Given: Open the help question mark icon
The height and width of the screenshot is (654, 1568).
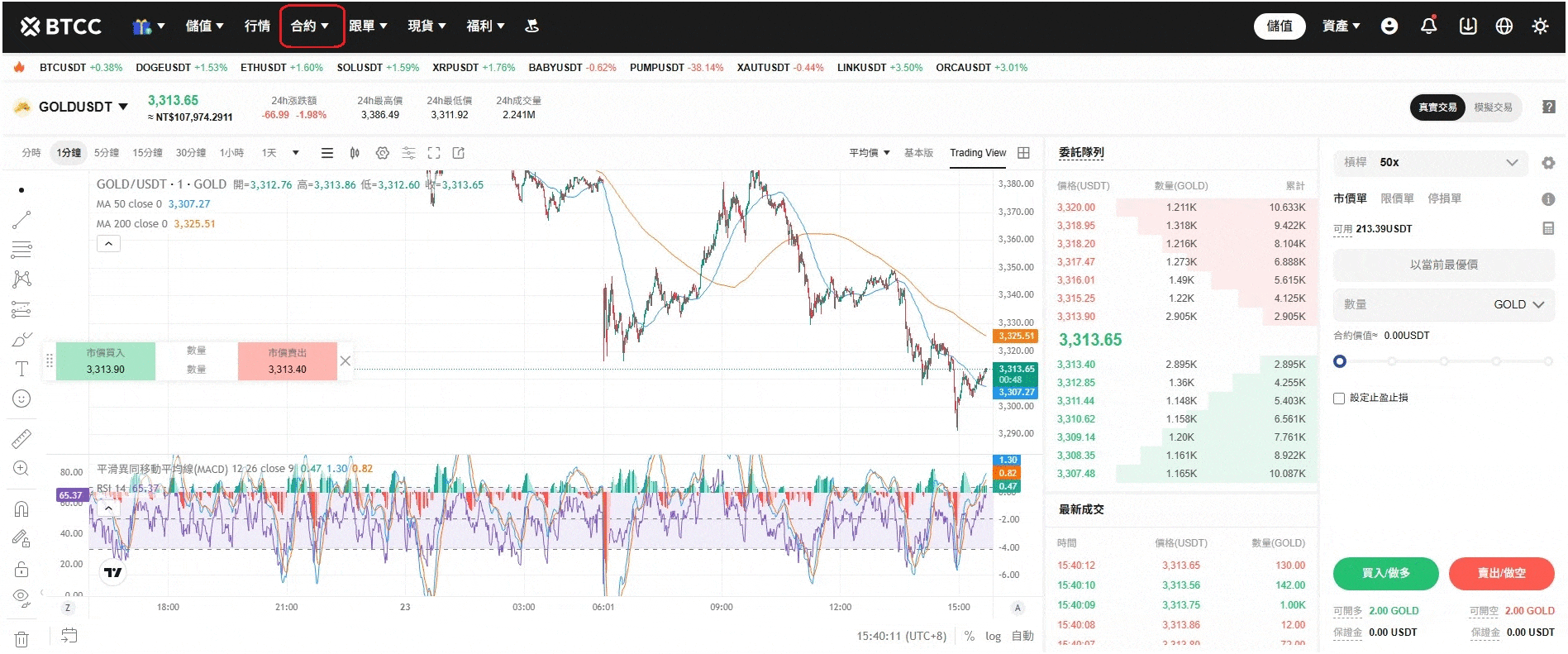Looking at the screenshot, I should [x=1549, y=107].
